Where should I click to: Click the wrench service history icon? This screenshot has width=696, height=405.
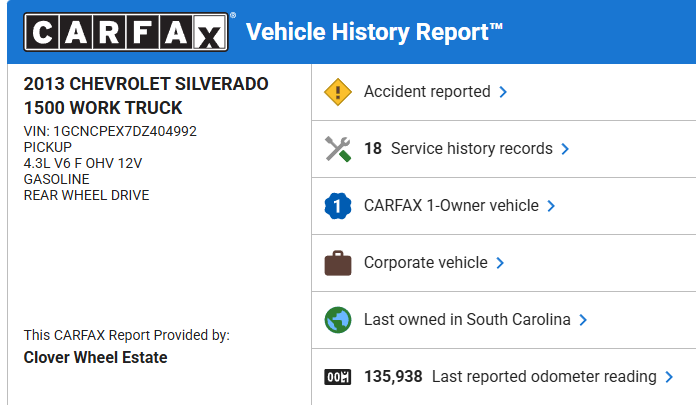(x=338, y=149)
